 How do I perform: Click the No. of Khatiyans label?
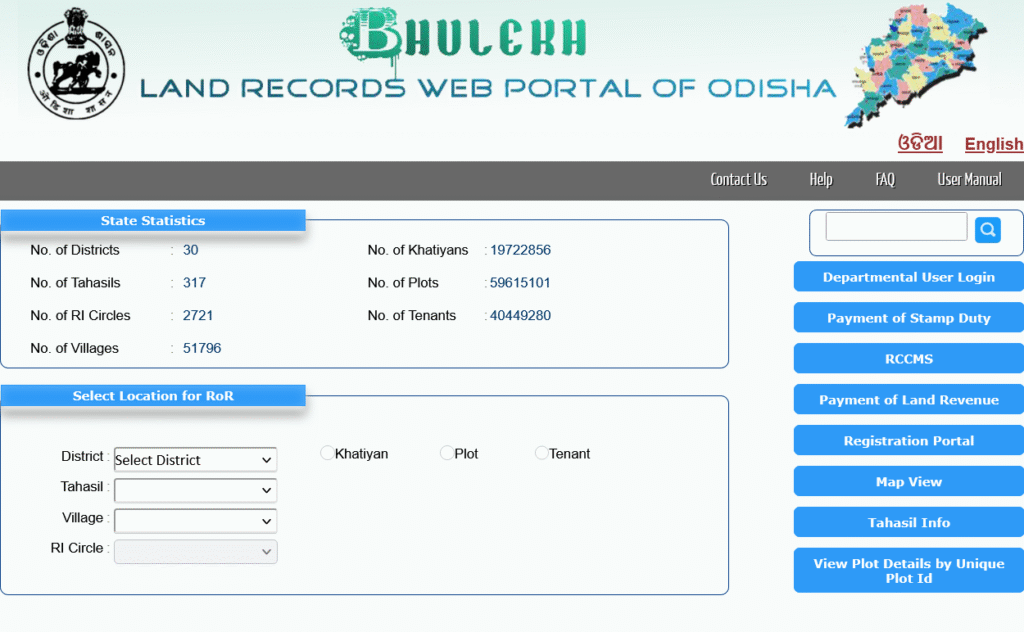tap(418, 250)
